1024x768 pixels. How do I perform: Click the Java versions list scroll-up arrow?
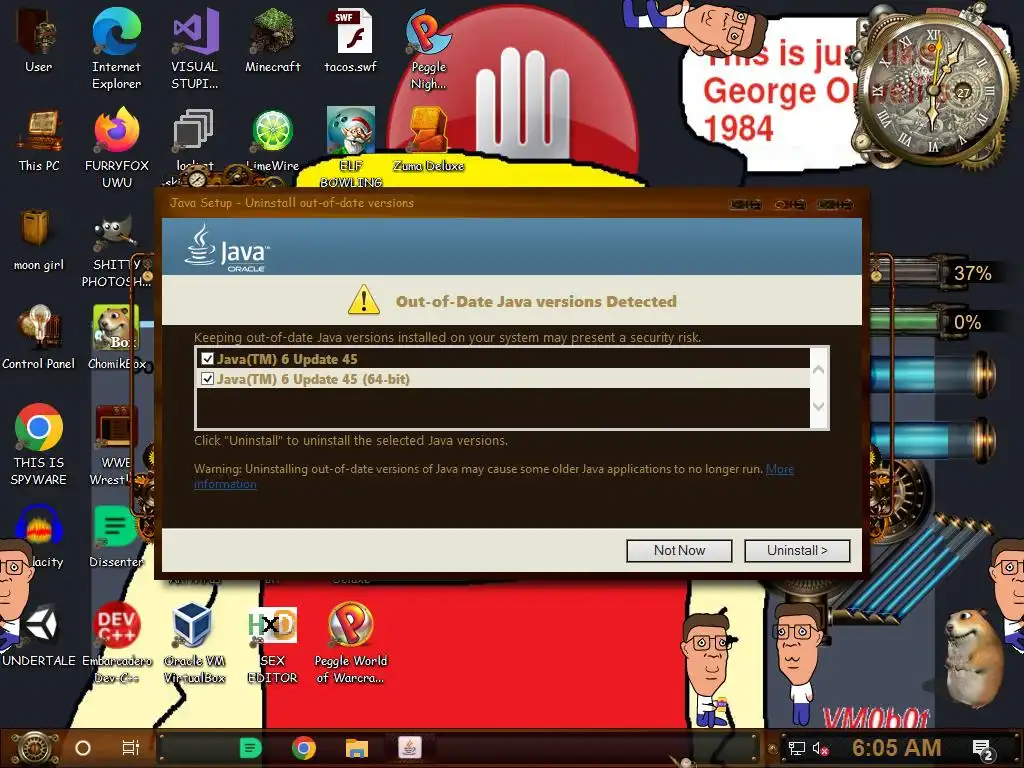(819, 369)
